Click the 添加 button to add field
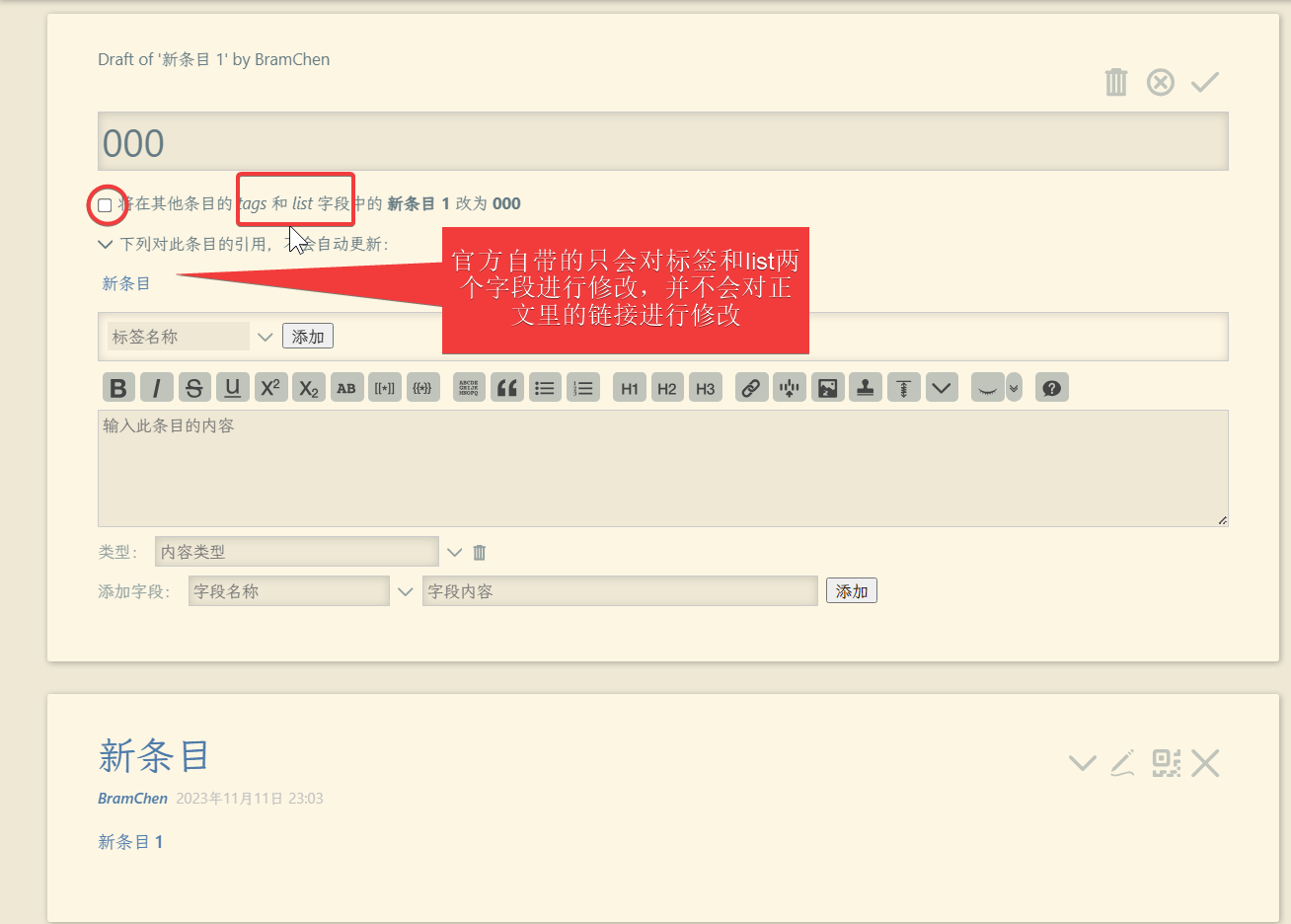Viewport: 1291px width, 924px height. (x=852, y=590)
